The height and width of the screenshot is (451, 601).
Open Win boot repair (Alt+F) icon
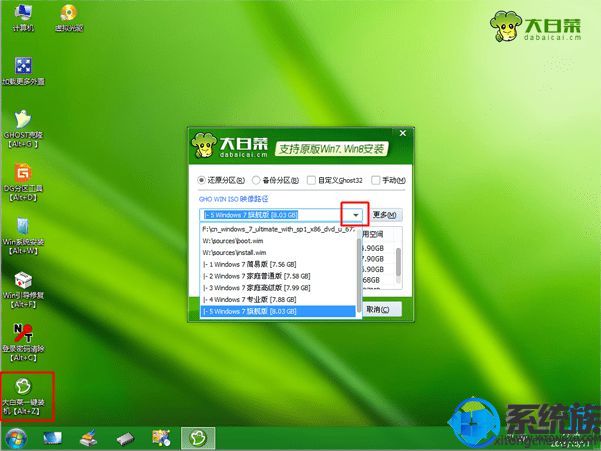(23, 290)
